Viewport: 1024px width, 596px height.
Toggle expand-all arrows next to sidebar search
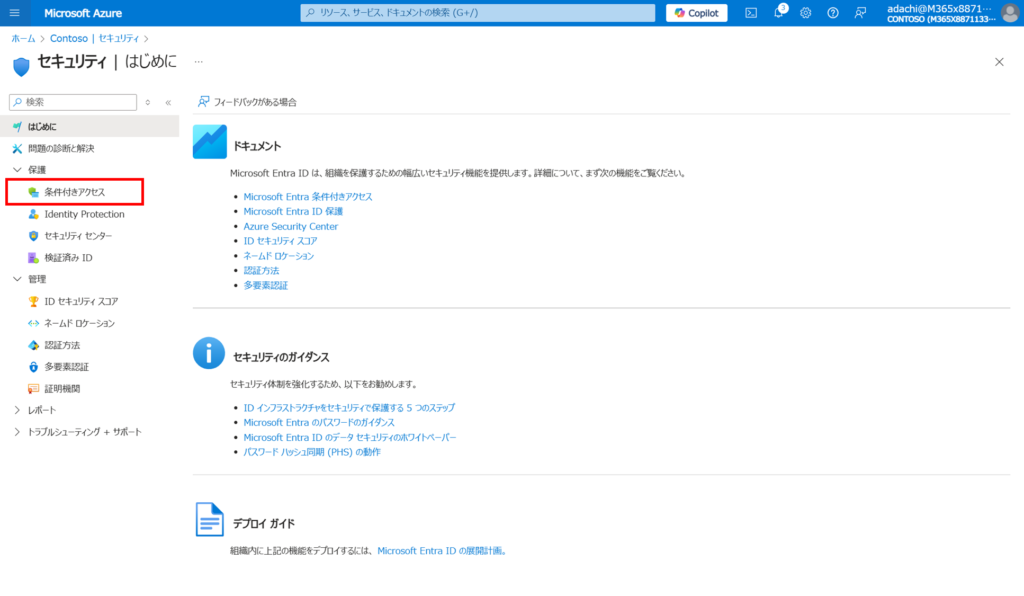[x=148, y=102]
